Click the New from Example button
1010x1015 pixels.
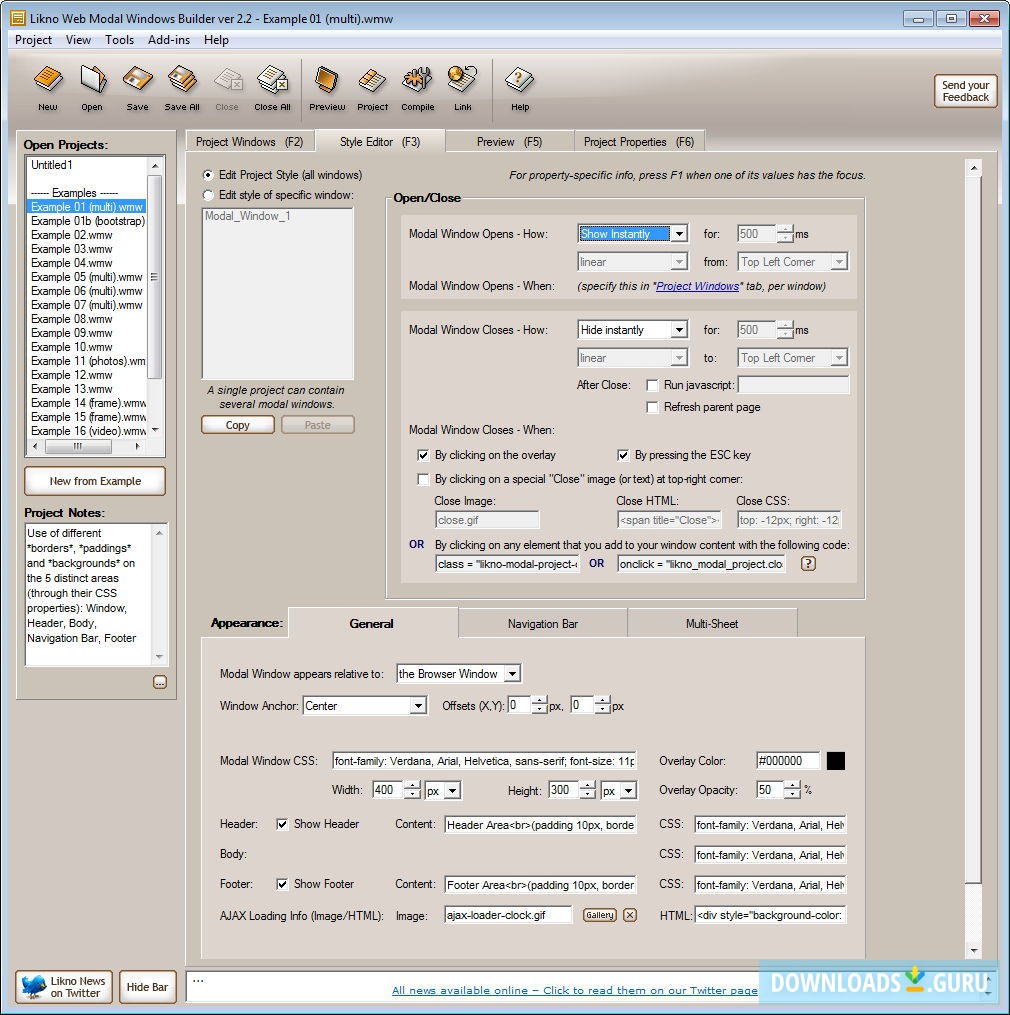pos(95,481)
